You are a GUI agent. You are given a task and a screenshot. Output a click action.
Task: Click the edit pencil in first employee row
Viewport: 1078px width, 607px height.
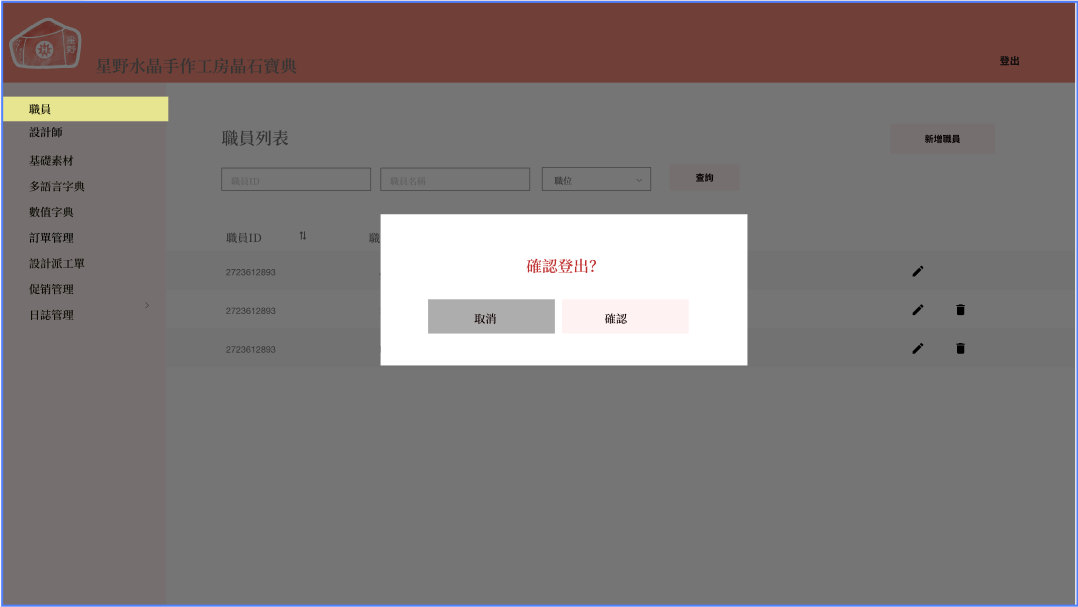(x=917, y=271)
